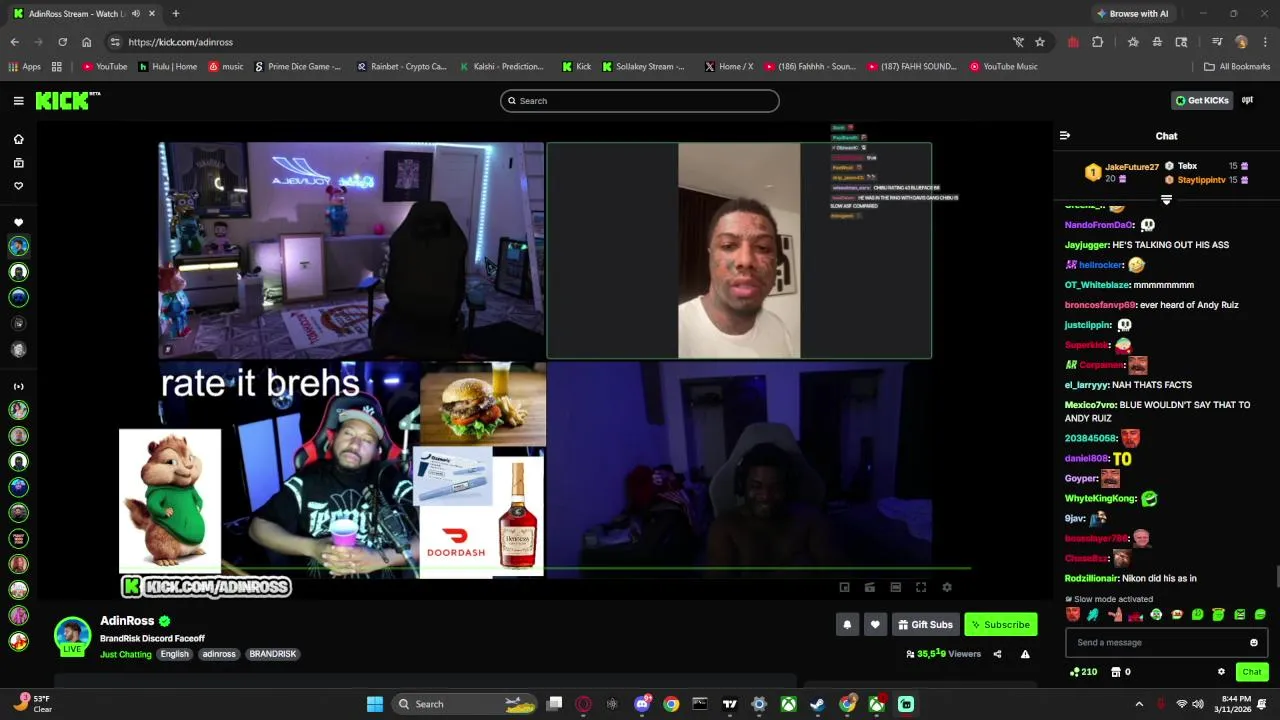Click Browse with AI button
Screen dimensions: 1280x720
(1133, 14)
